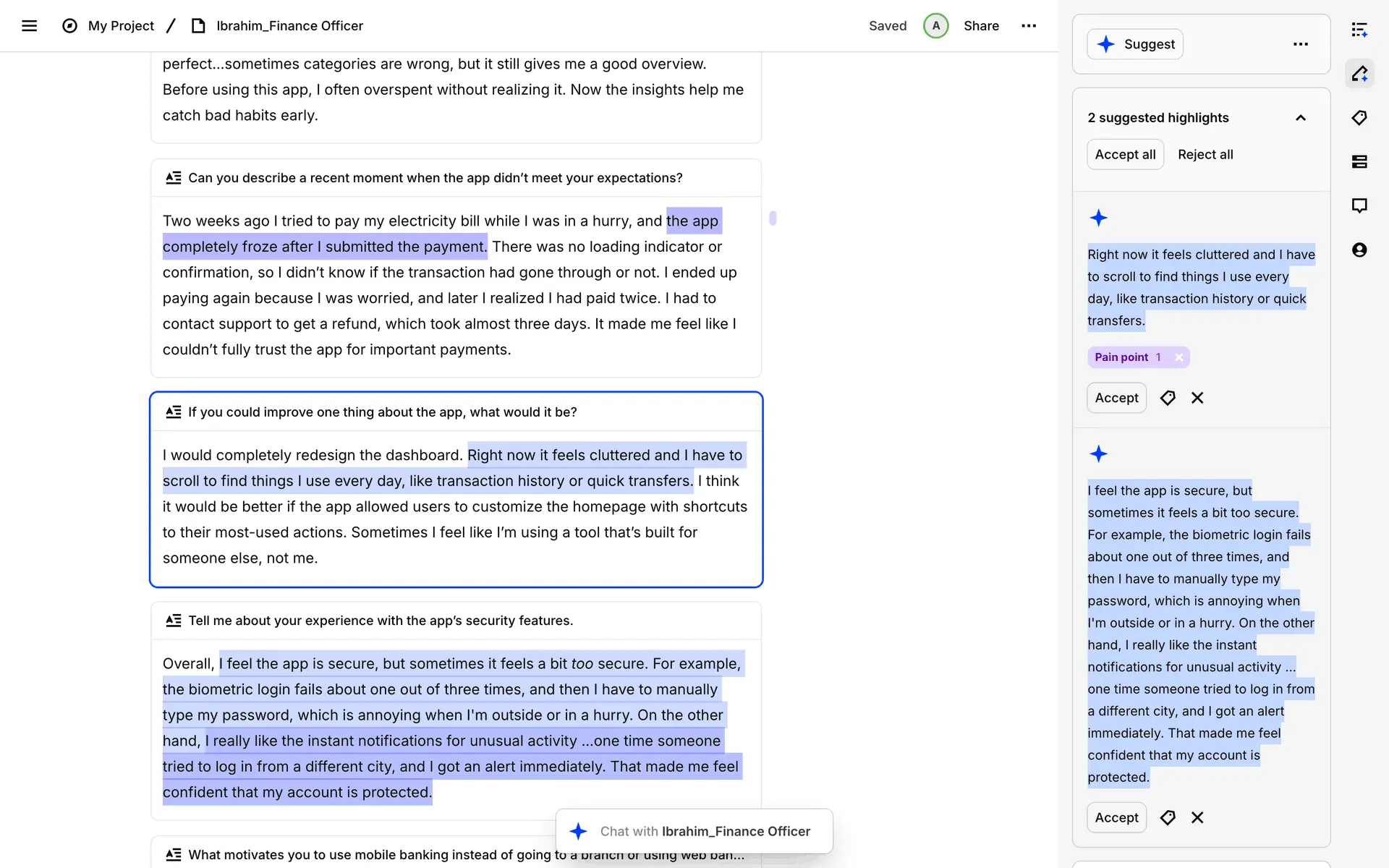Viewport: 1389px width, 868px height.
Task: Open the participant profile icon
Action: click(1359, 250)
